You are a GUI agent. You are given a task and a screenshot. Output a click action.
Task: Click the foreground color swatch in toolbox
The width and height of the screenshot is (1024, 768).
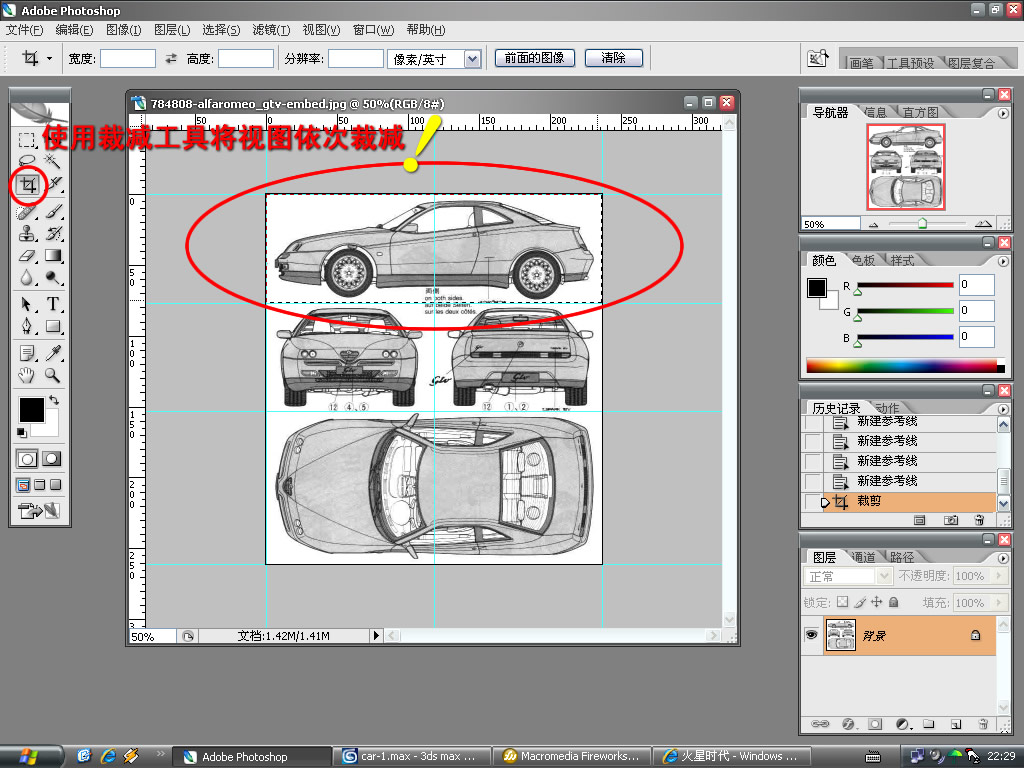pos(31,410)
